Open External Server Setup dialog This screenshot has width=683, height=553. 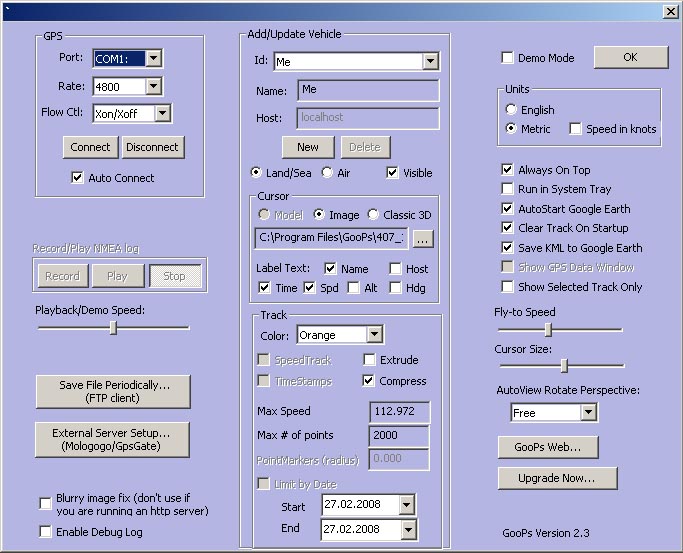[x=112, y=439]
